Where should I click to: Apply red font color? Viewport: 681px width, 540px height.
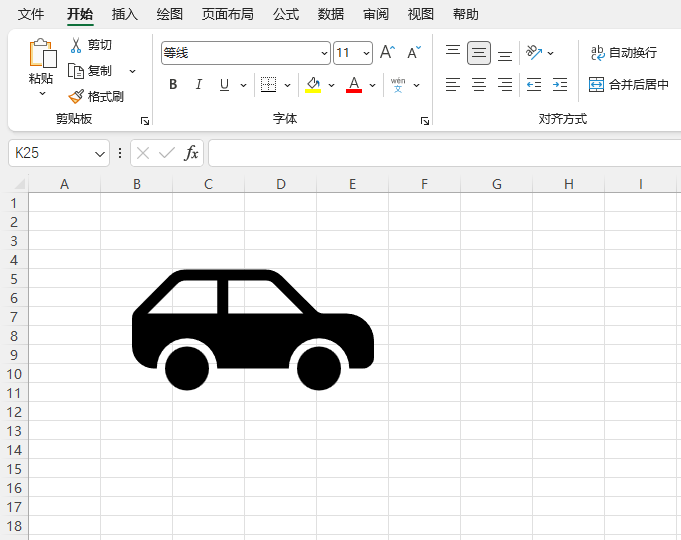tap(354, 84)
